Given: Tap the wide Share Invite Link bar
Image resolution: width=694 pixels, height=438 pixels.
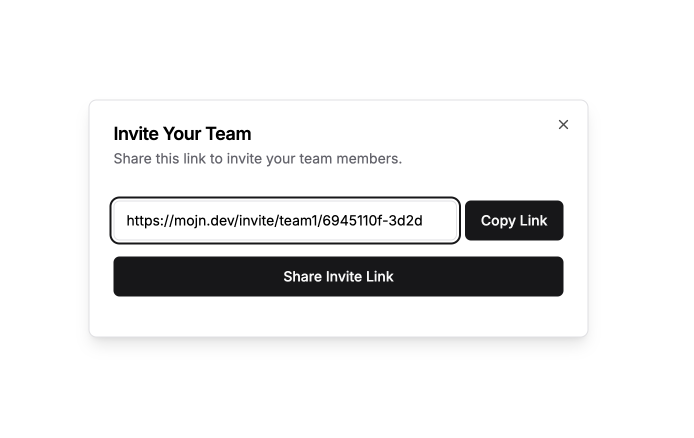Looking at the screenshot, I should pos(338,277).
